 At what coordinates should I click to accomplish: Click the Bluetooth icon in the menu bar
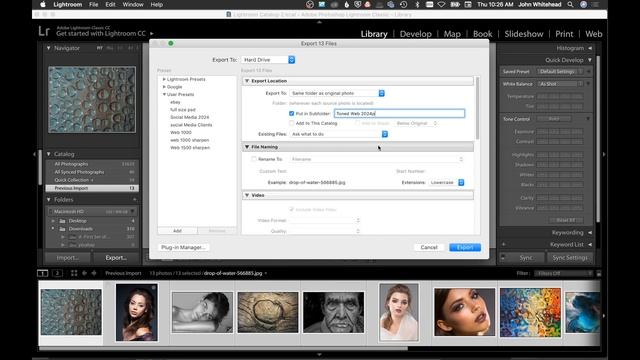point(417,4)
